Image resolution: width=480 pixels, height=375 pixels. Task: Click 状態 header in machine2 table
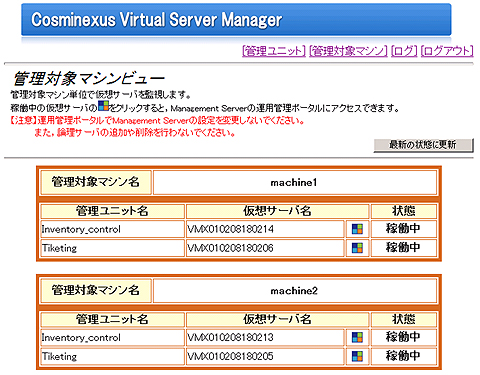[x=404, y=319]
